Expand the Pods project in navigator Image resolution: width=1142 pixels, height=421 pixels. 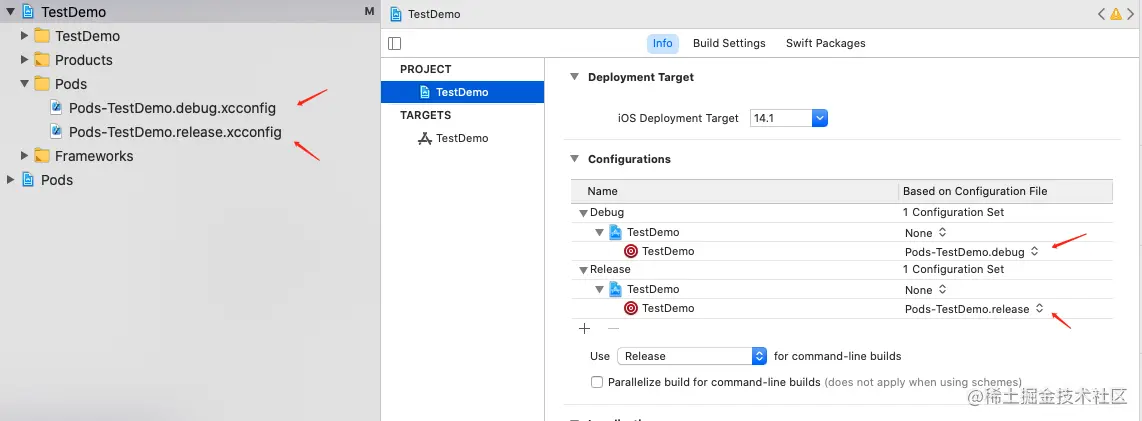point(10,180)
